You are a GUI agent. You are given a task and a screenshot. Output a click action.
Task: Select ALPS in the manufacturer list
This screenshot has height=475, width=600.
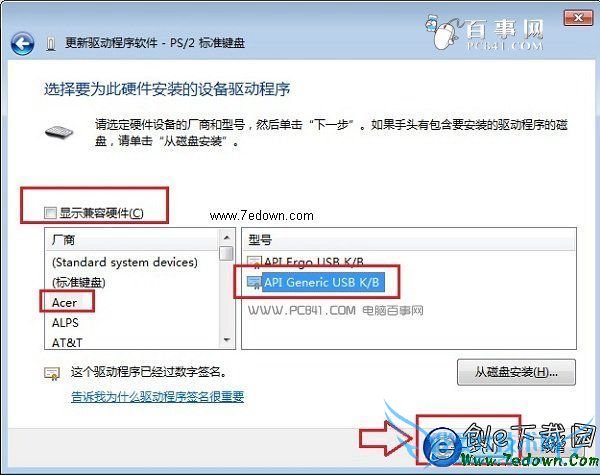point(65,323)
